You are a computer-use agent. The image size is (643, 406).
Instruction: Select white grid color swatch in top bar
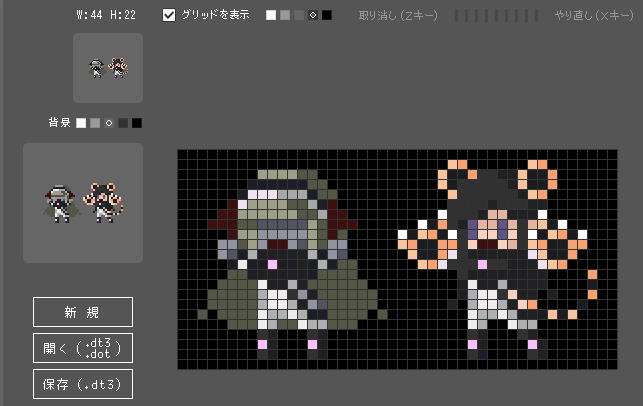click(x=271, y=15)
